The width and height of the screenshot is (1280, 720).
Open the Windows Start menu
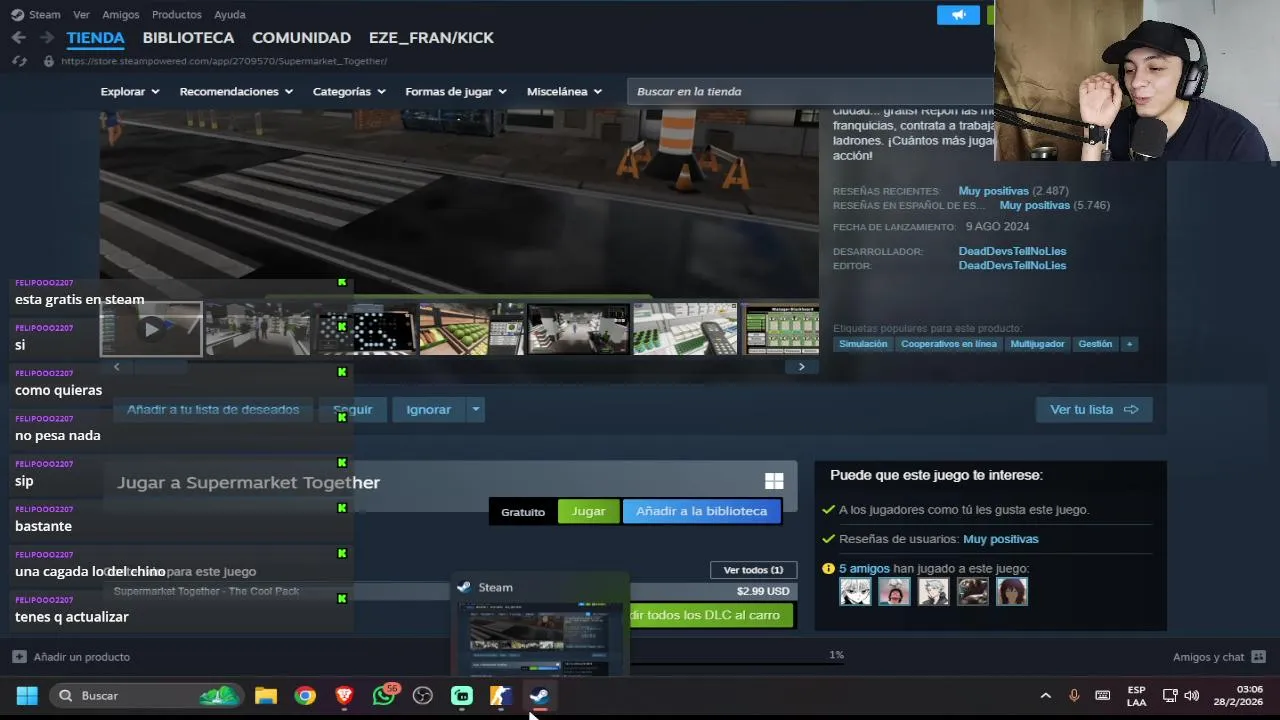click(x=27, y=696)
